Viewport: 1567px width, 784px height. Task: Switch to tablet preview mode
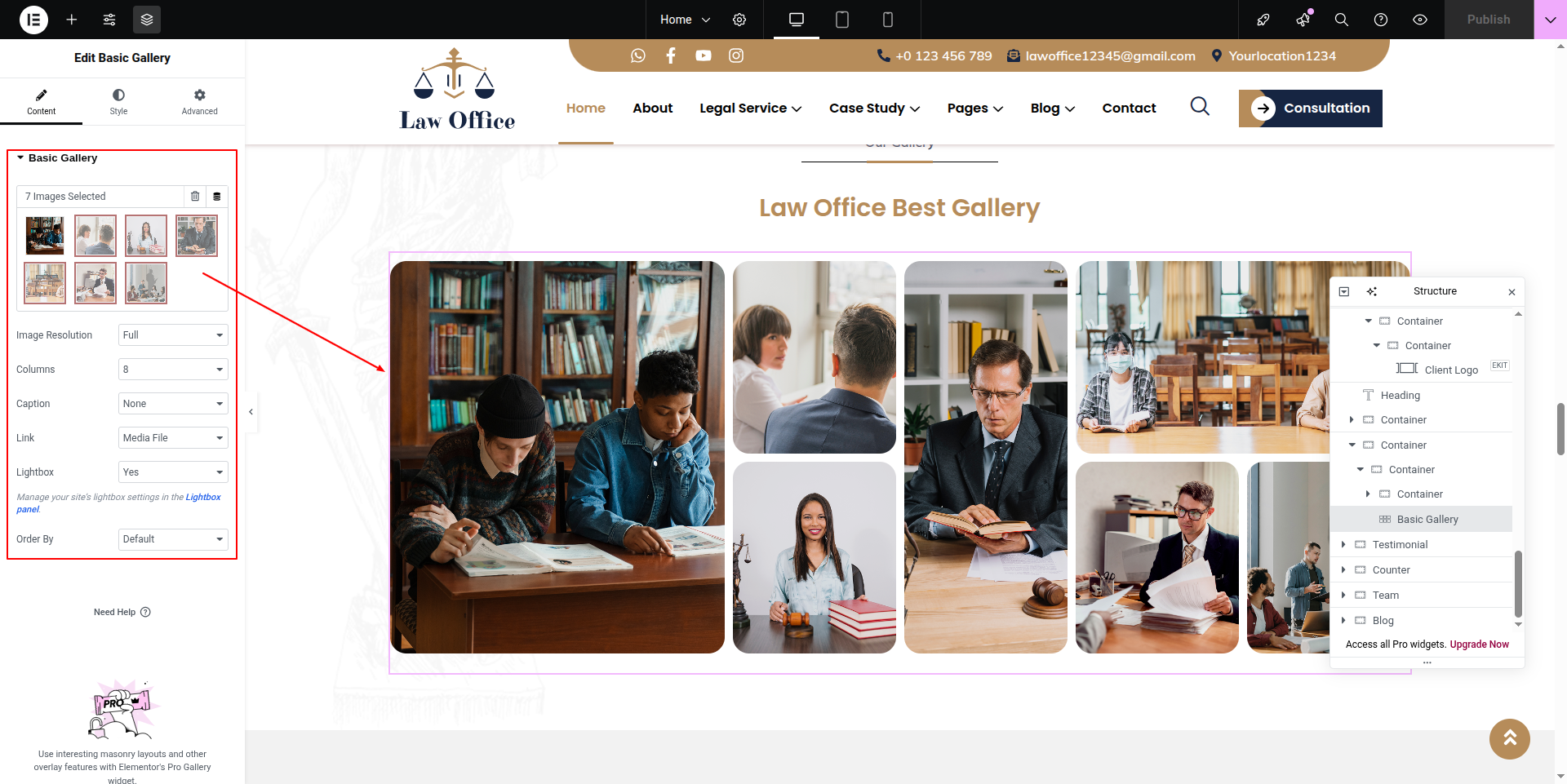point(842,20)
